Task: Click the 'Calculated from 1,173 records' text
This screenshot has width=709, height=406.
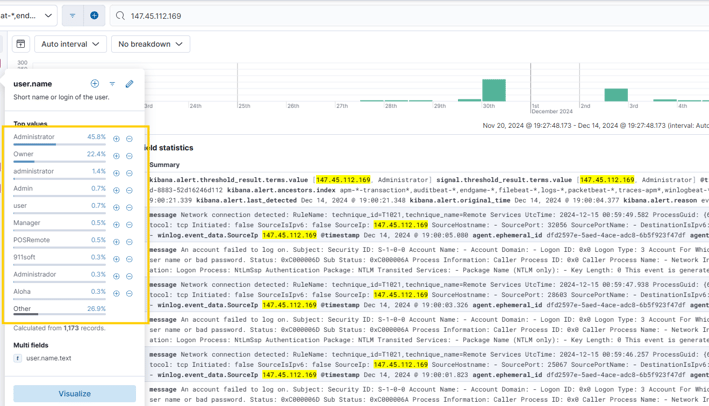Action: point(59,328)
